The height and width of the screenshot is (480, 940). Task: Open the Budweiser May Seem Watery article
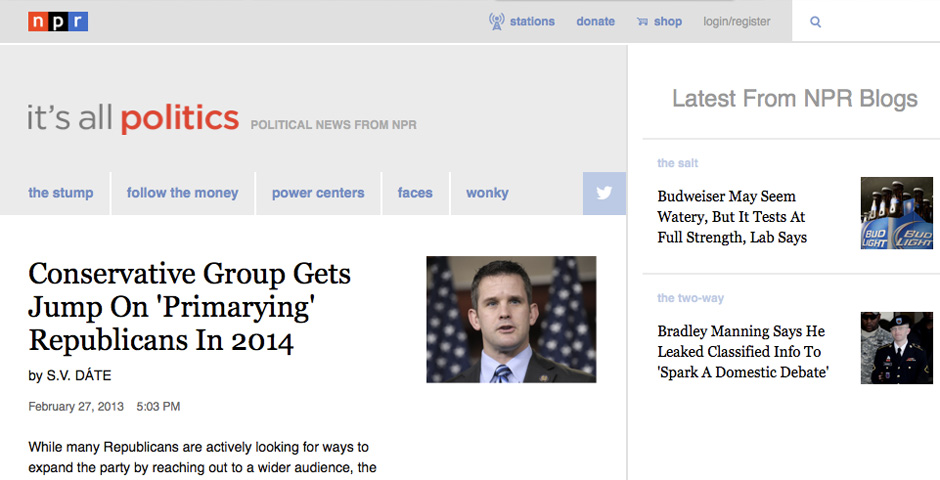pyautogui.click(x=732, y=217)
